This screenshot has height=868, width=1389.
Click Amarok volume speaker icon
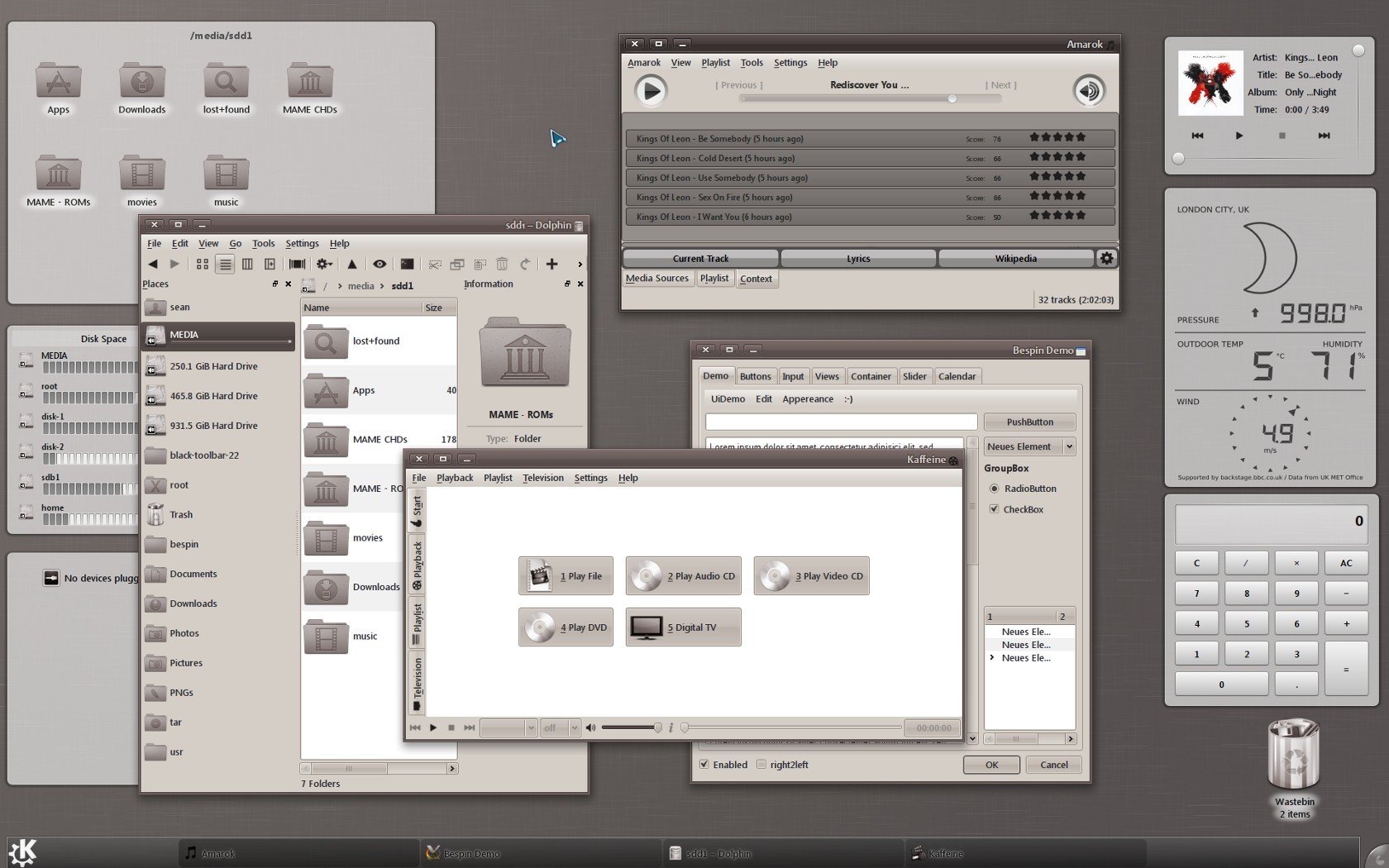(1089, 90)
